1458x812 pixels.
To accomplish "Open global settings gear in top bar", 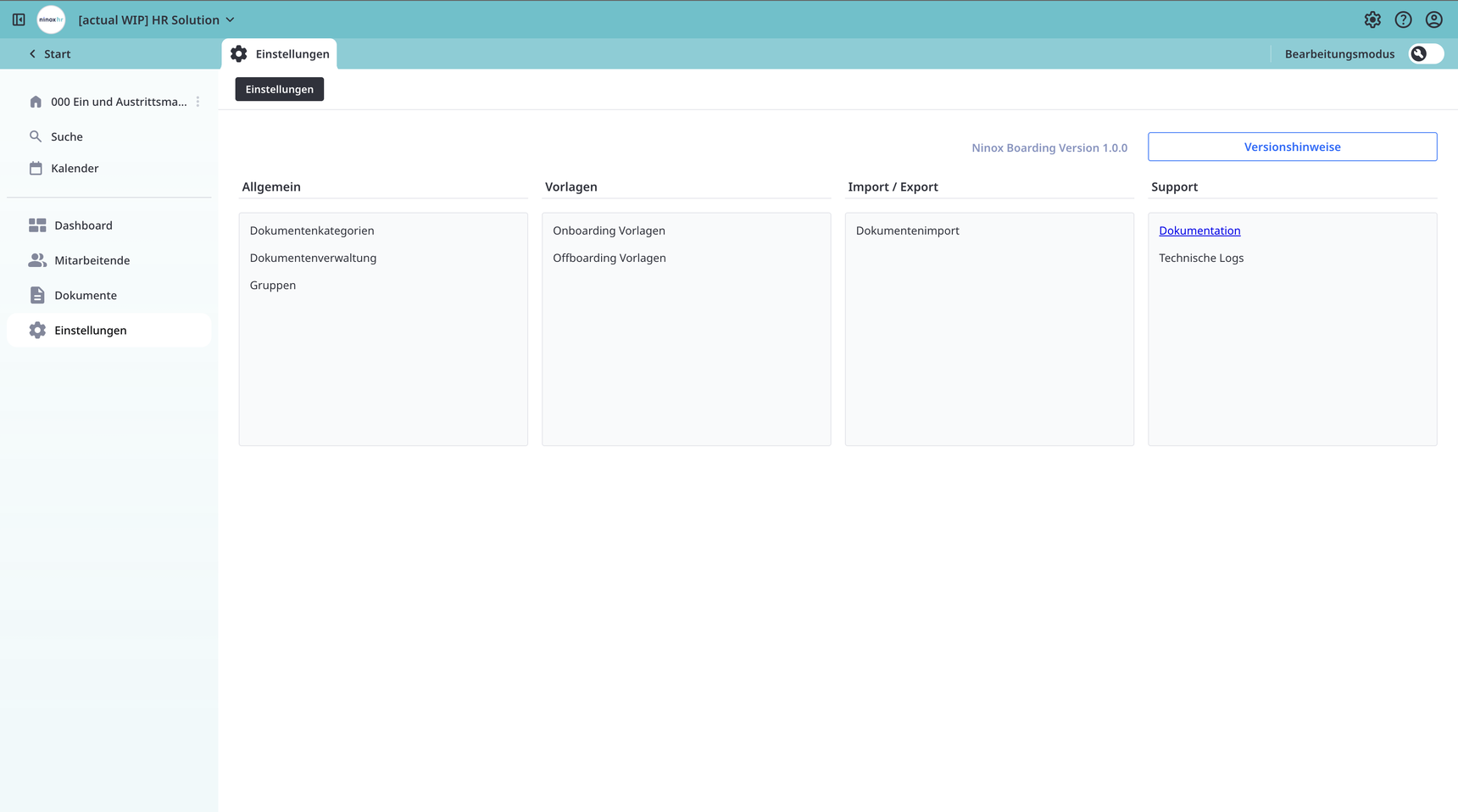I will (1372, 19).
